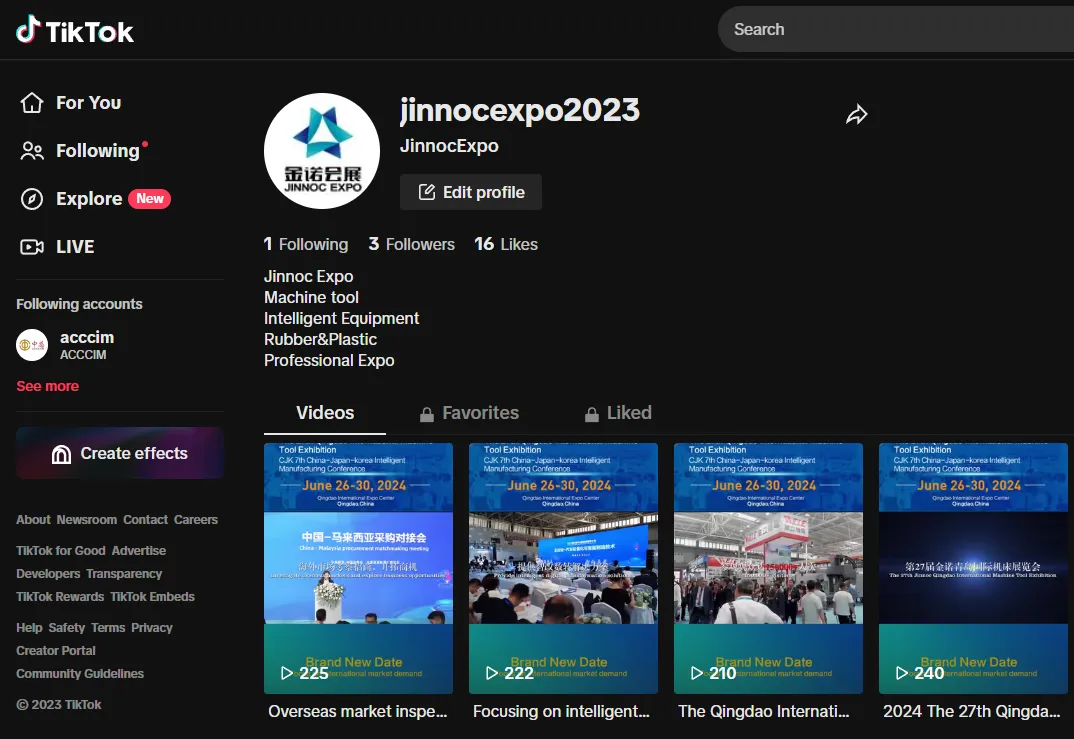
Task: Go to Following feed icon
Action: 32,151
